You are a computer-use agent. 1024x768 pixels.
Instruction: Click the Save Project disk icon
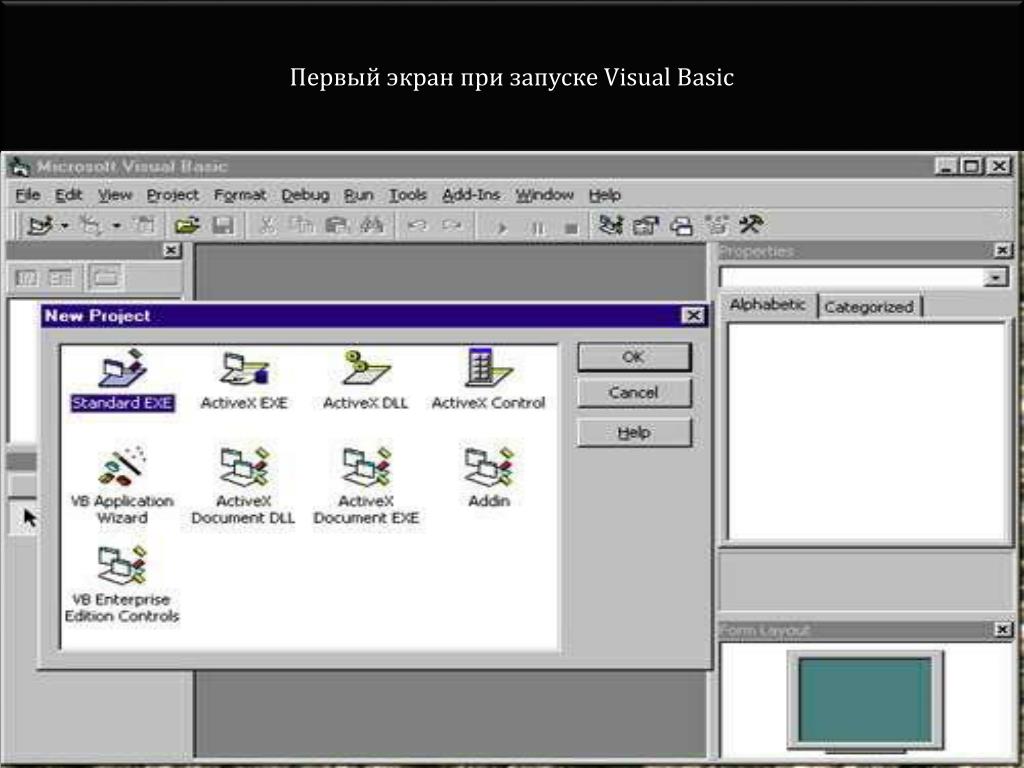coord(223,226)
